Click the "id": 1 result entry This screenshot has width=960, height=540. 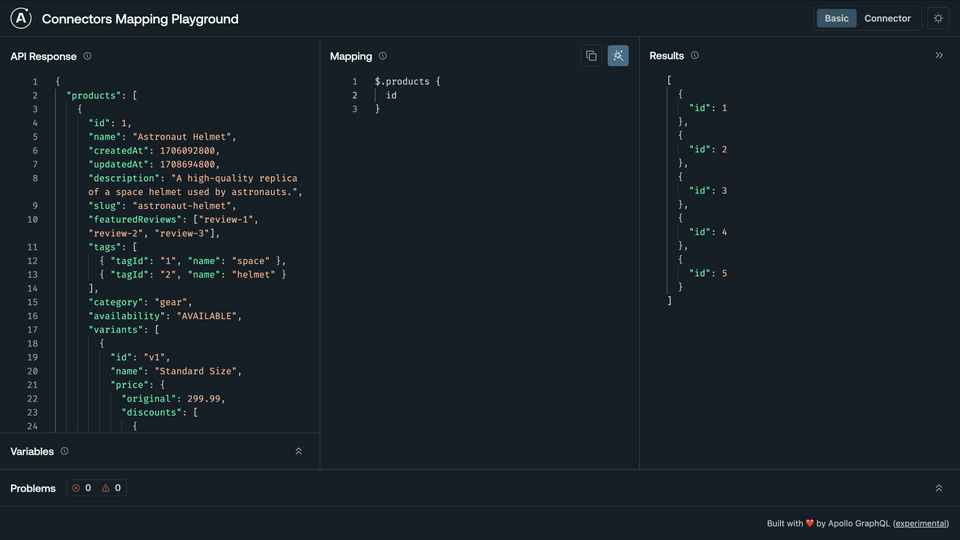click(x=708, y=108)
